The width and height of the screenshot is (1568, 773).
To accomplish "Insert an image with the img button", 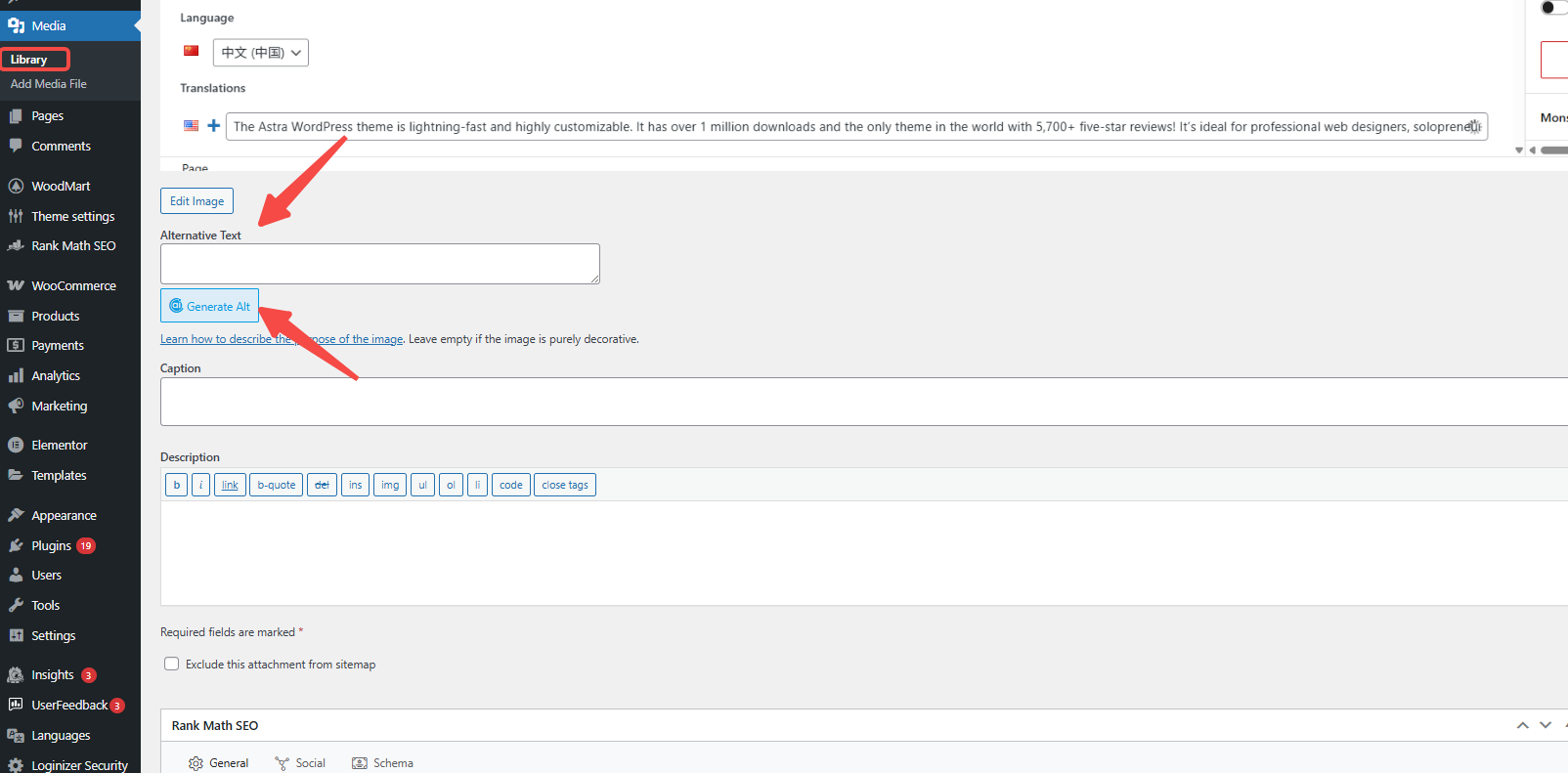I will tap(390, 485).
